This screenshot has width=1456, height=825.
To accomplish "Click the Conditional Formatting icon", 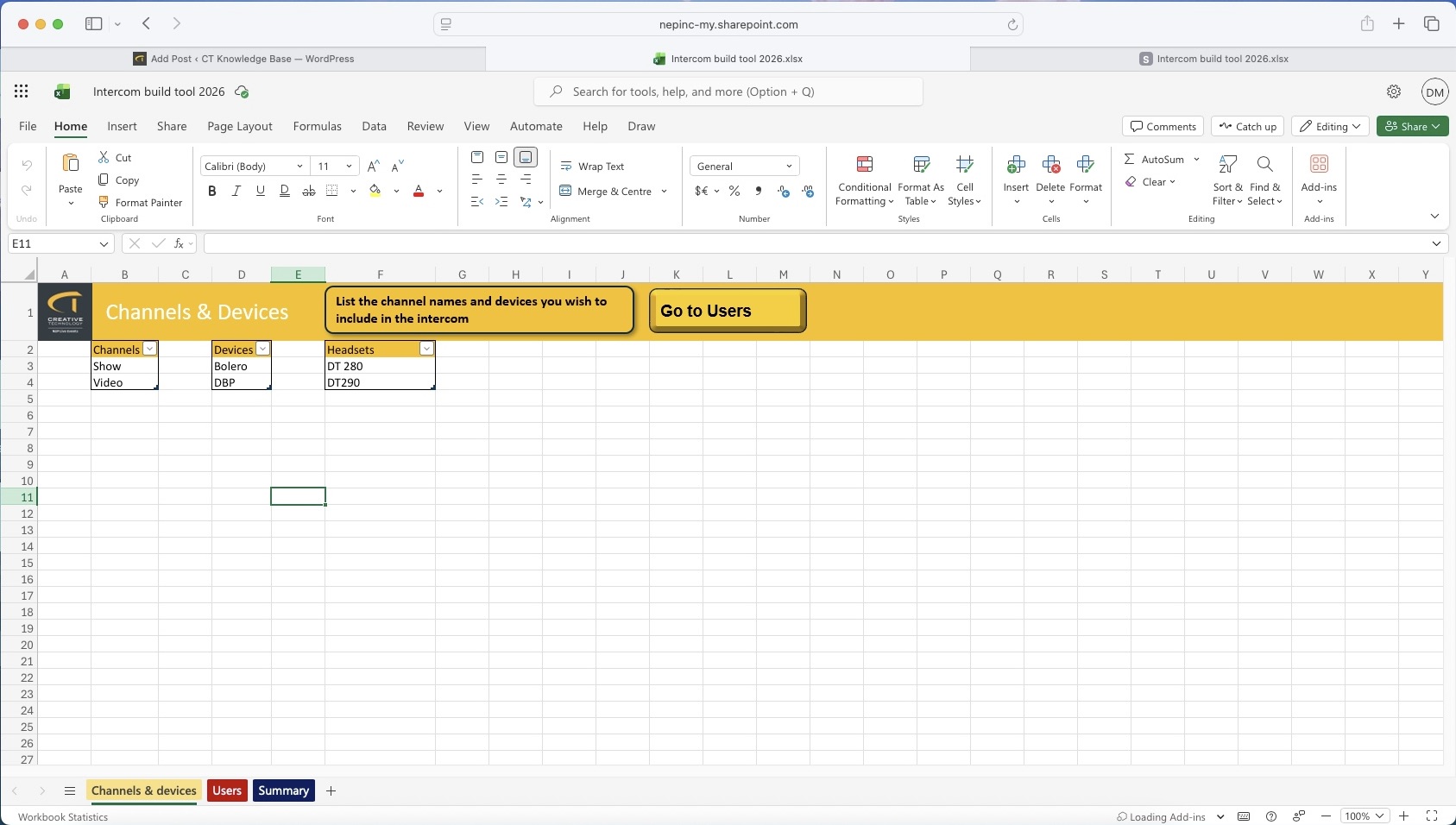I will click(864, 164).
